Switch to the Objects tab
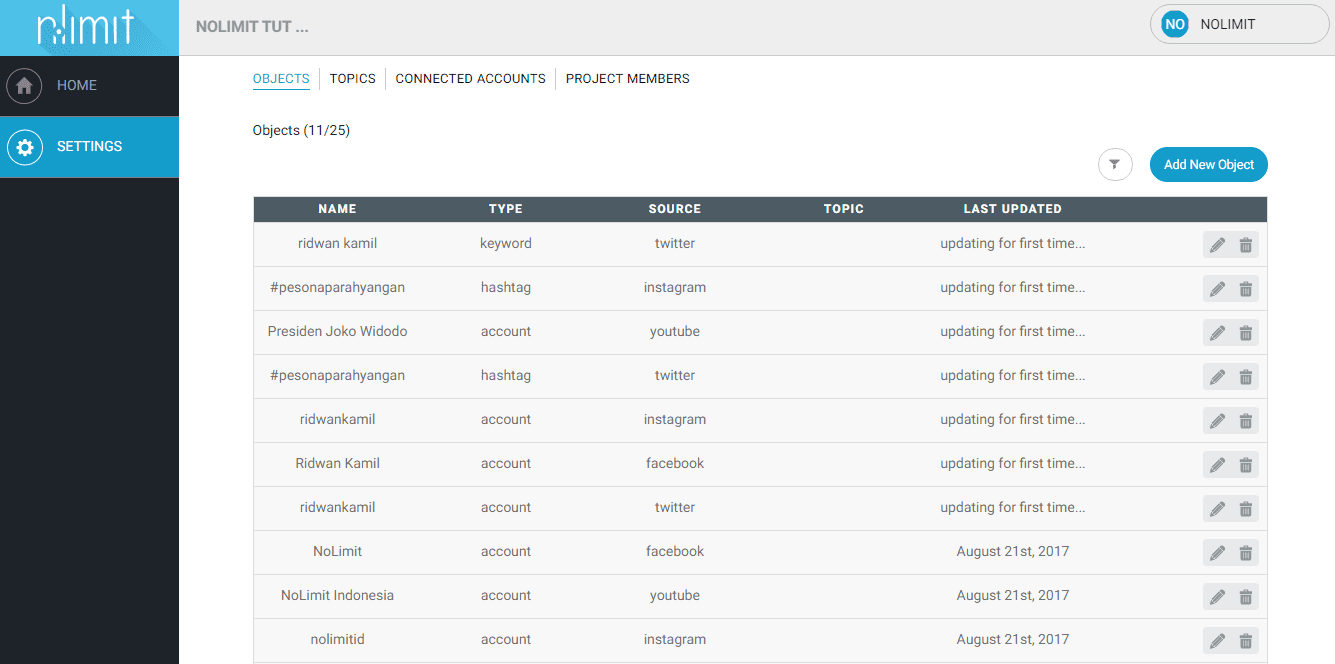The width and height of the screenshot is (1335, 664). 281,79
